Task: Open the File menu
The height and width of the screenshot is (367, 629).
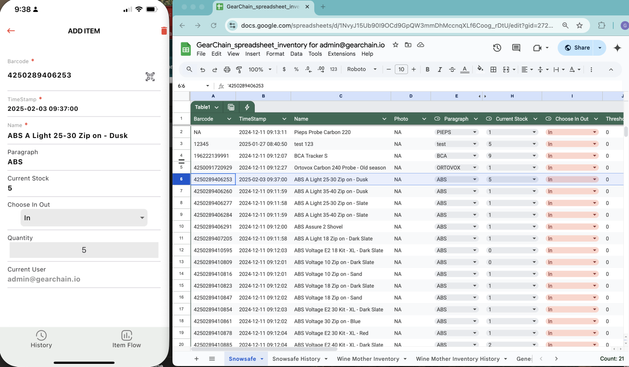Action: click(x=201, y=54)
